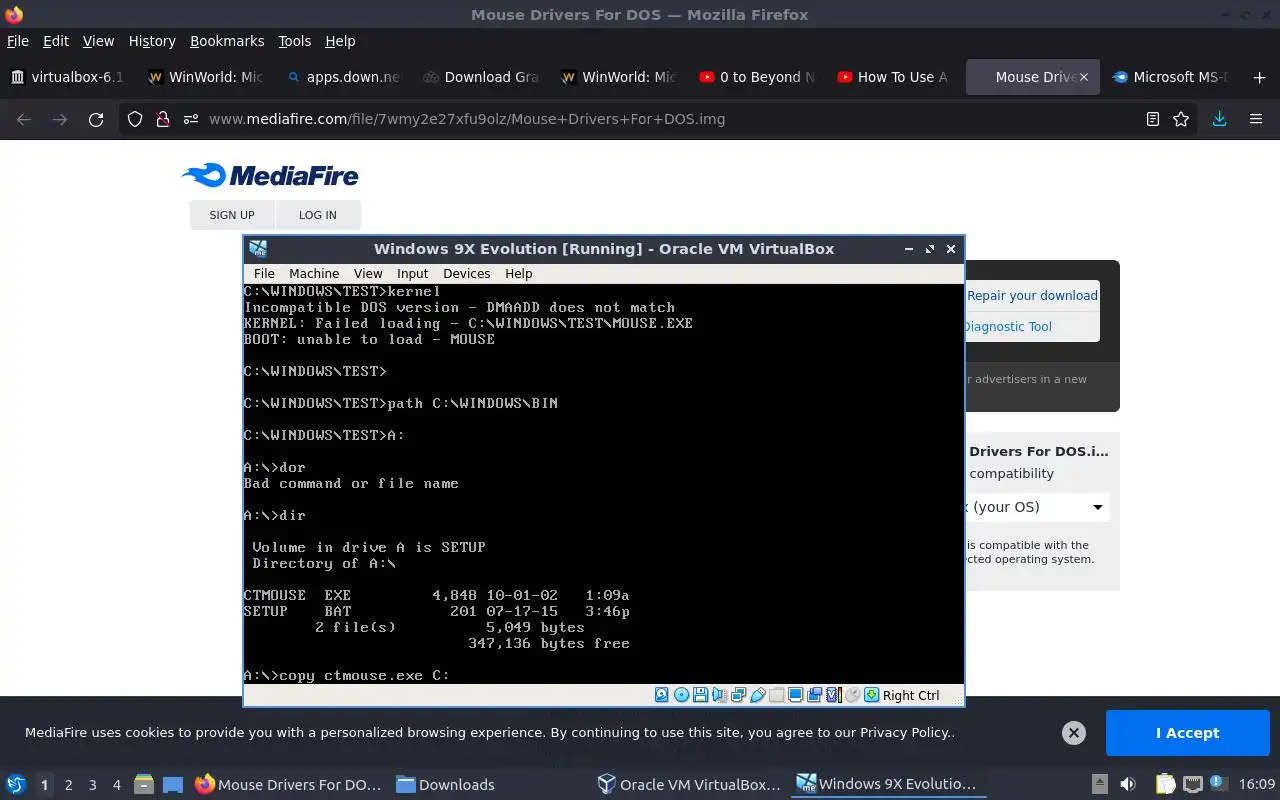Click Repair your download link
Screen dimensions: 1280x800
point(1032,296)
